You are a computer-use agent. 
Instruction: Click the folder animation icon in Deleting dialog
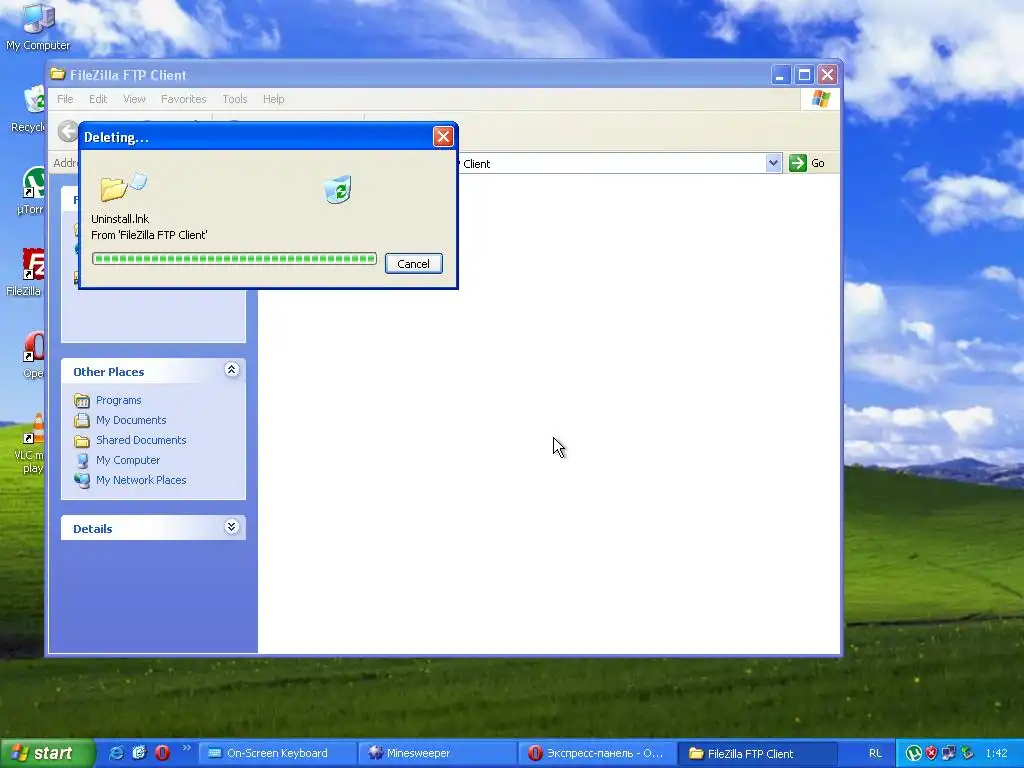tap(123, 187)
